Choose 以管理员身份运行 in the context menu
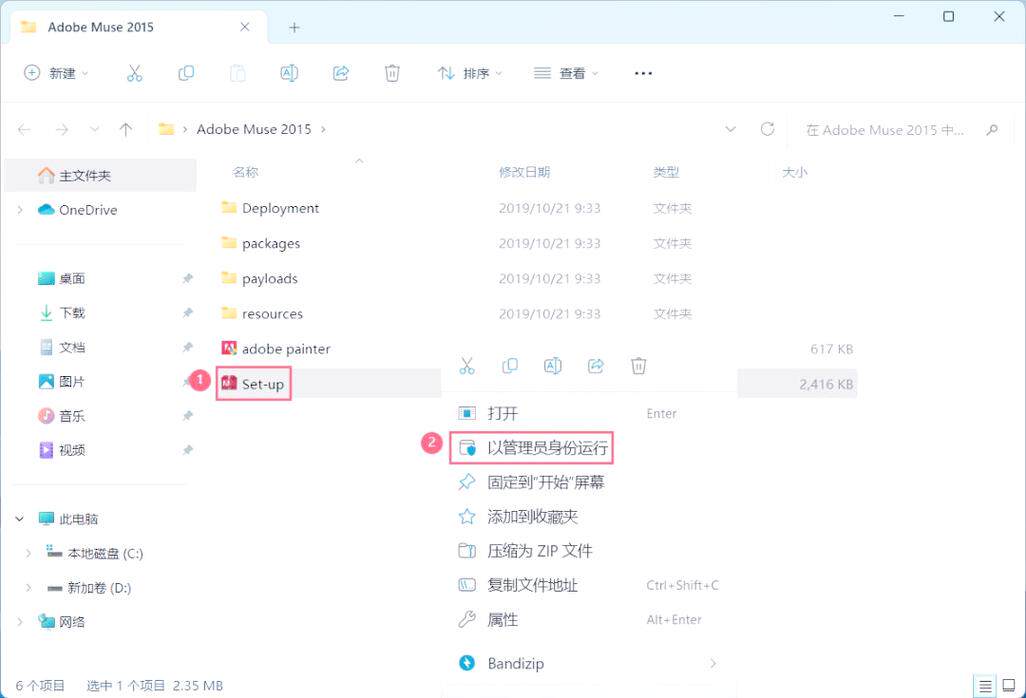The image size is (1026, 698). [x=588, y=448]
